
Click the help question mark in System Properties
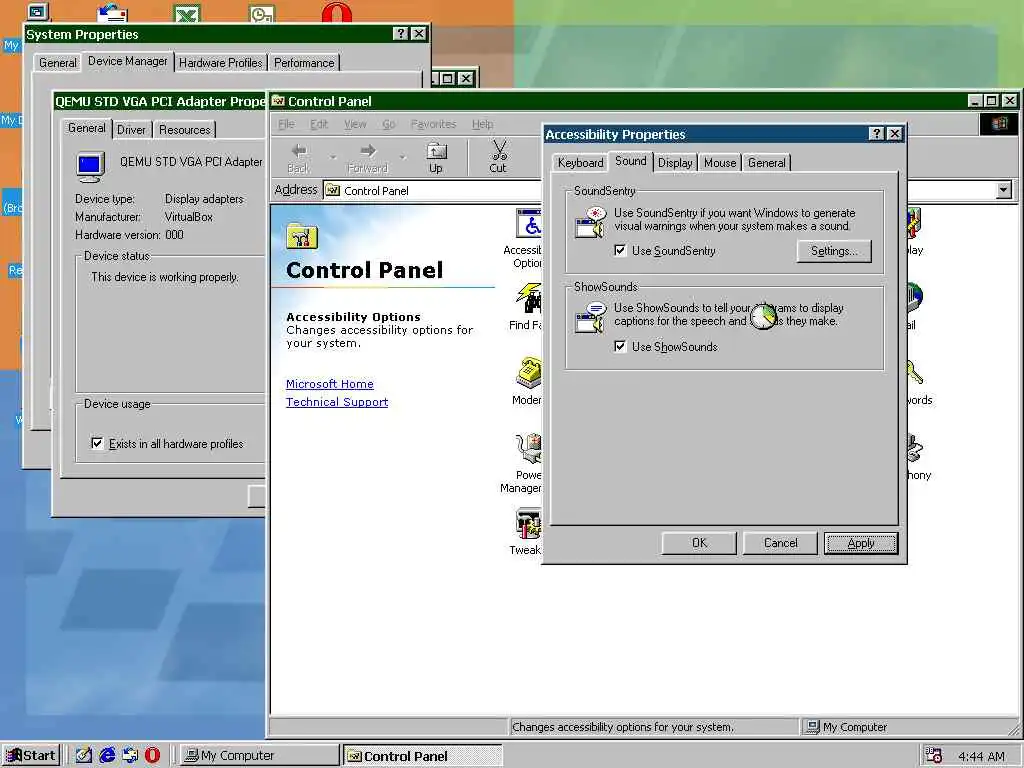pyautogui.click(x=402, y=34)
